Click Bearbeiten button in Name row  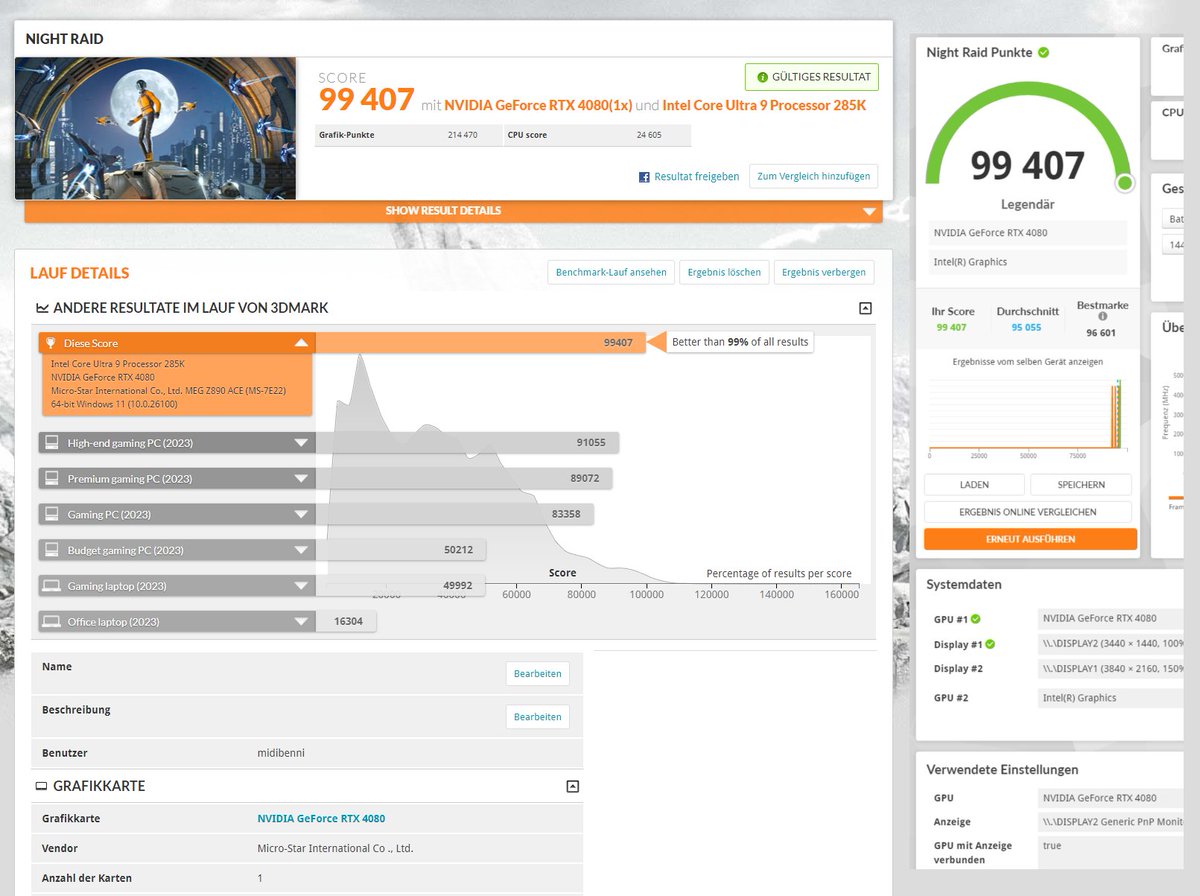pyautogui.click(x=538, y=673)
